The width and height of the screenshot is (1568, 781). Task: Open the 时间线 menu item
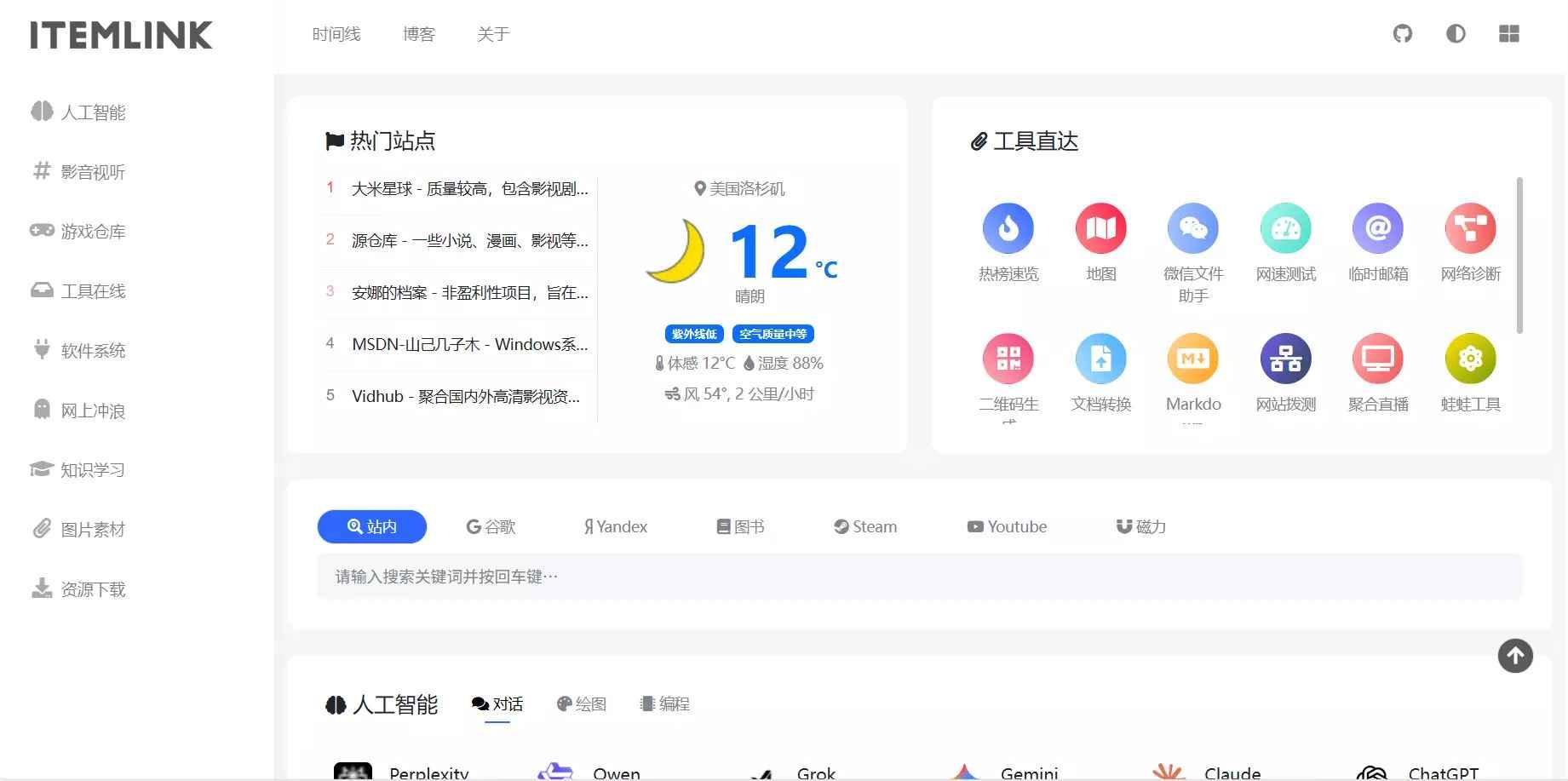coord(336,34)
